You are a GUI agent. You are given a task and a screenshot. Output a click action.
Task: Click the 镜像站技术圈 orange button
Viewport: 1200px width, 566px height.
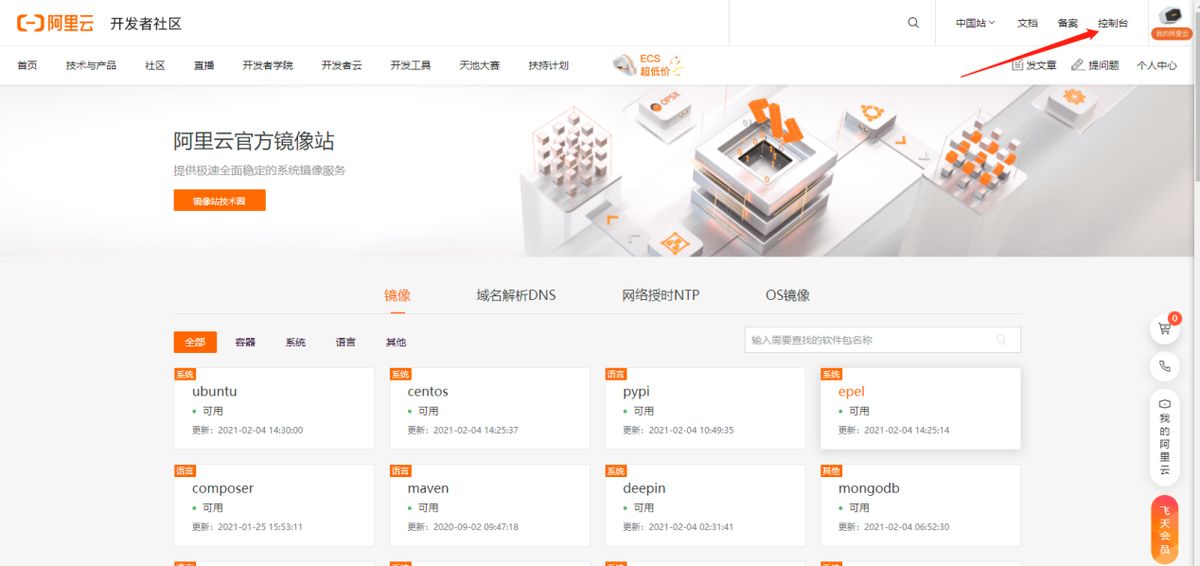point(219,200)
